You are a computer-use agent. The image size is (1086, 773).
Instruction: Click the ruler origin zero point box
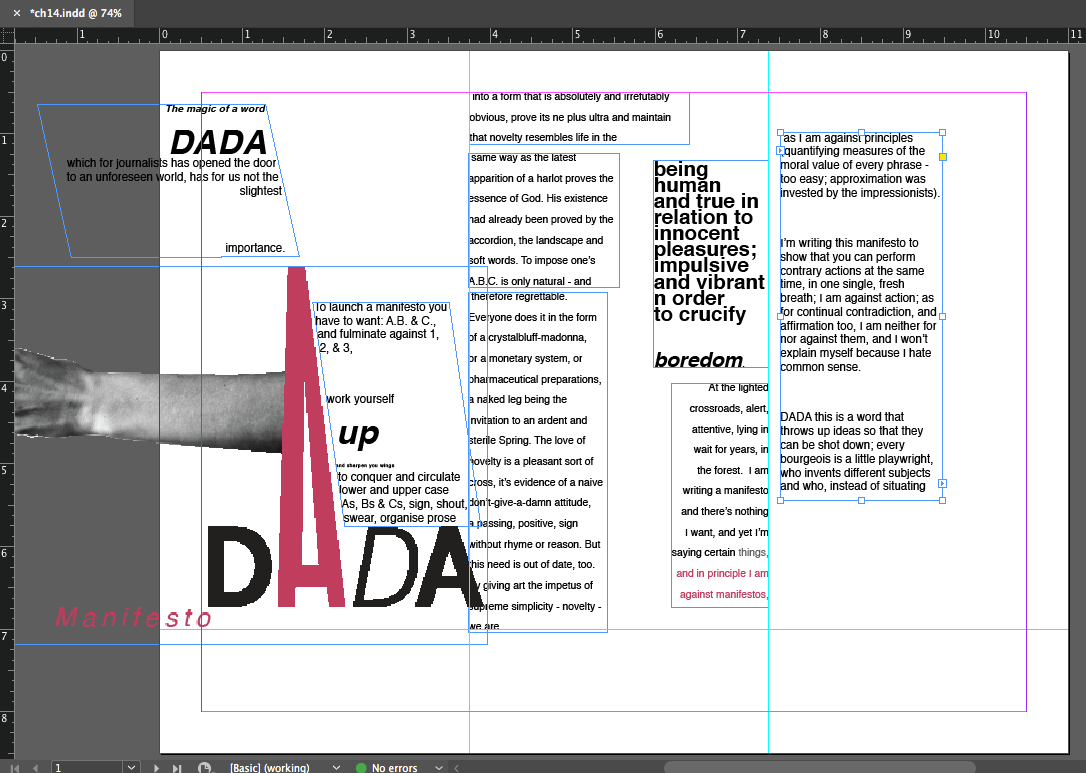6,35
